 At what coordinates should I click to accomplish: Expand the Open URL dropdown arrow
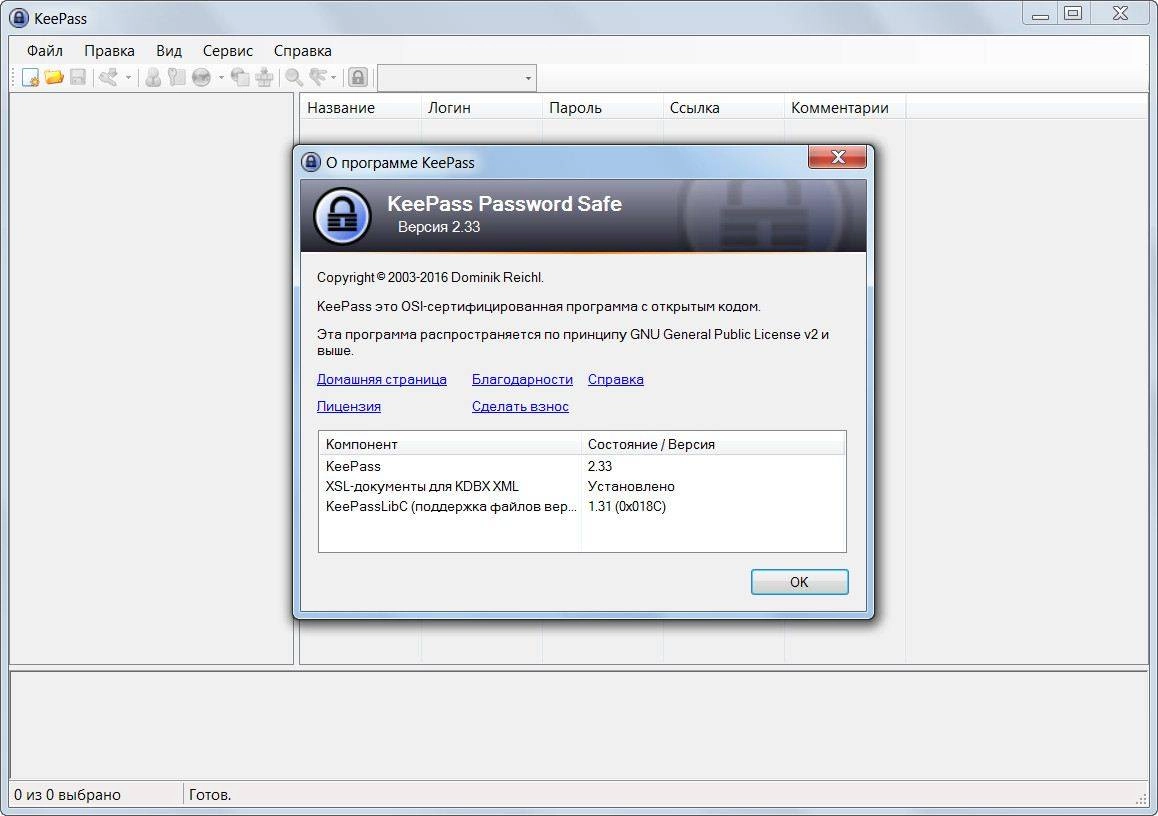tap(221, 77)
